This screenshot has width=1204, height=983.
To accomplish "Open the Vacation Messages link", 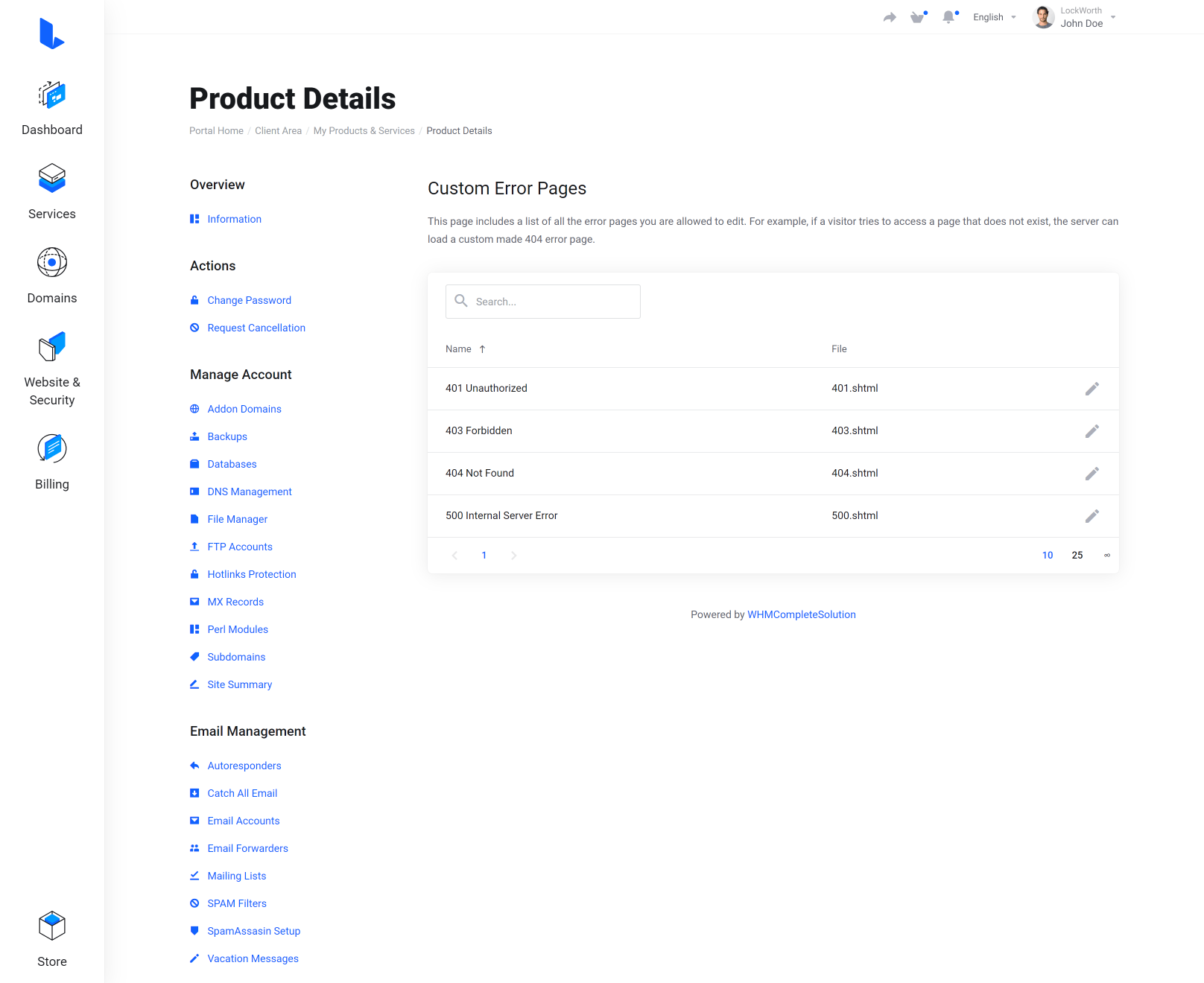I will tap(253, 958).
